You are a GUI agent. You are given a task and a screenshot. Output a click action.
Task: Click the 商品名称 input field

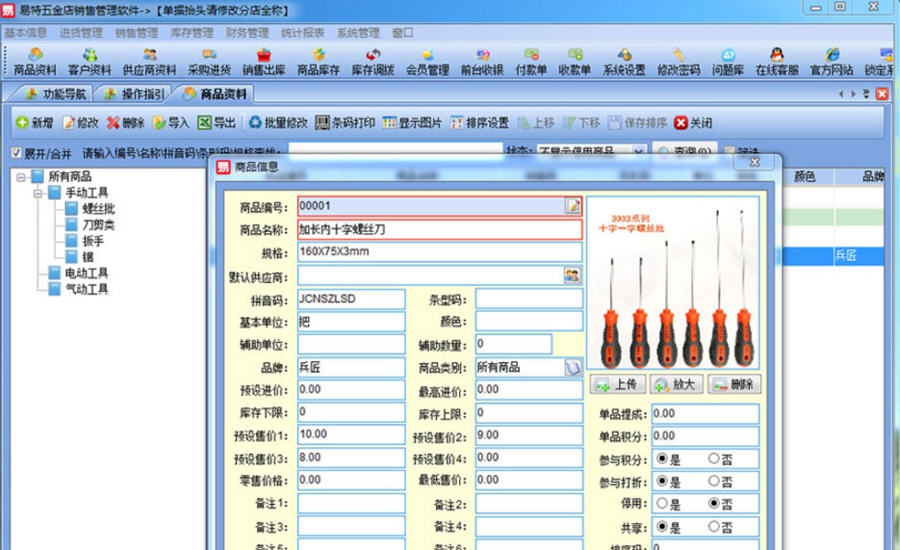coord(440,229)
